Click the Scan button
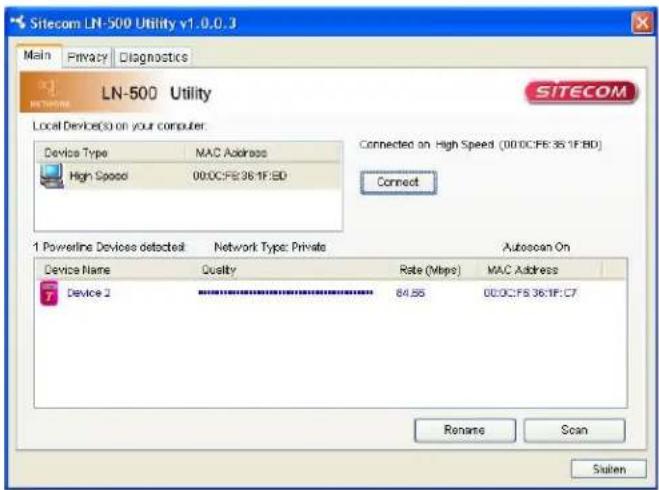This screenshot has height=490, width=659. point(574,430)
